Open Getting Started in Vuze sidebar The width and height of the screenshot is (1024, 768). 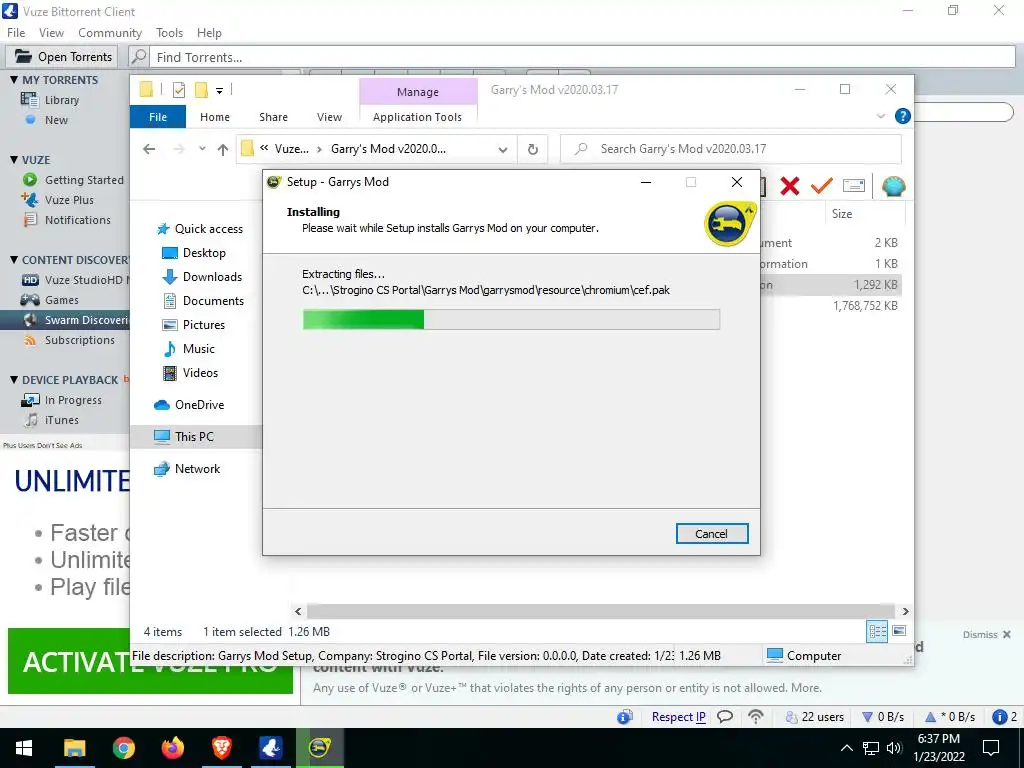[73, 180]
